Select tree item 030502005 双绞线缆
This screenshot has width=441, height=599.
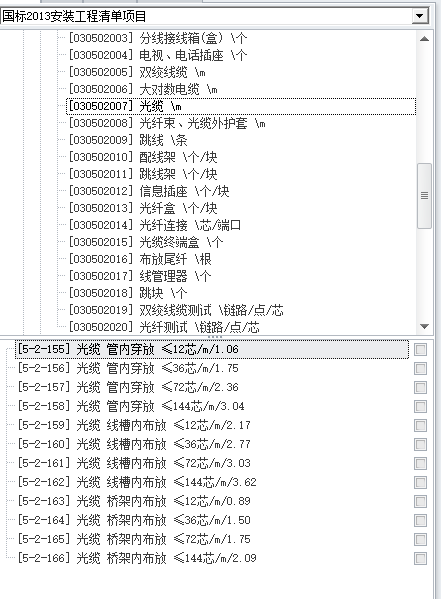coord(137,72)
